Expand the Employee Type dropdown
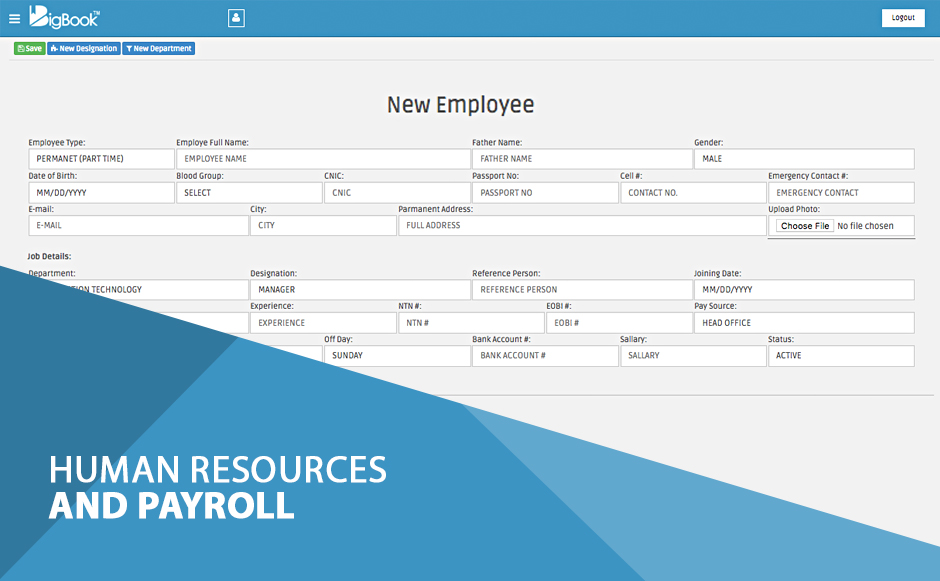Viewport: 940px width, 581px height. pyautogui.click(x=101, y=159)
